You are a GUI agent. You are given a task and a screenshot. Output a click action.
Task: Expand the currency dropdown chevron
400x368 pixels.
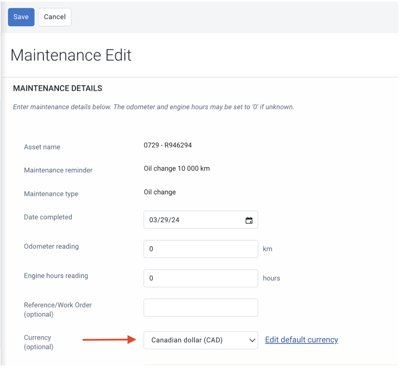click(252, 340)
